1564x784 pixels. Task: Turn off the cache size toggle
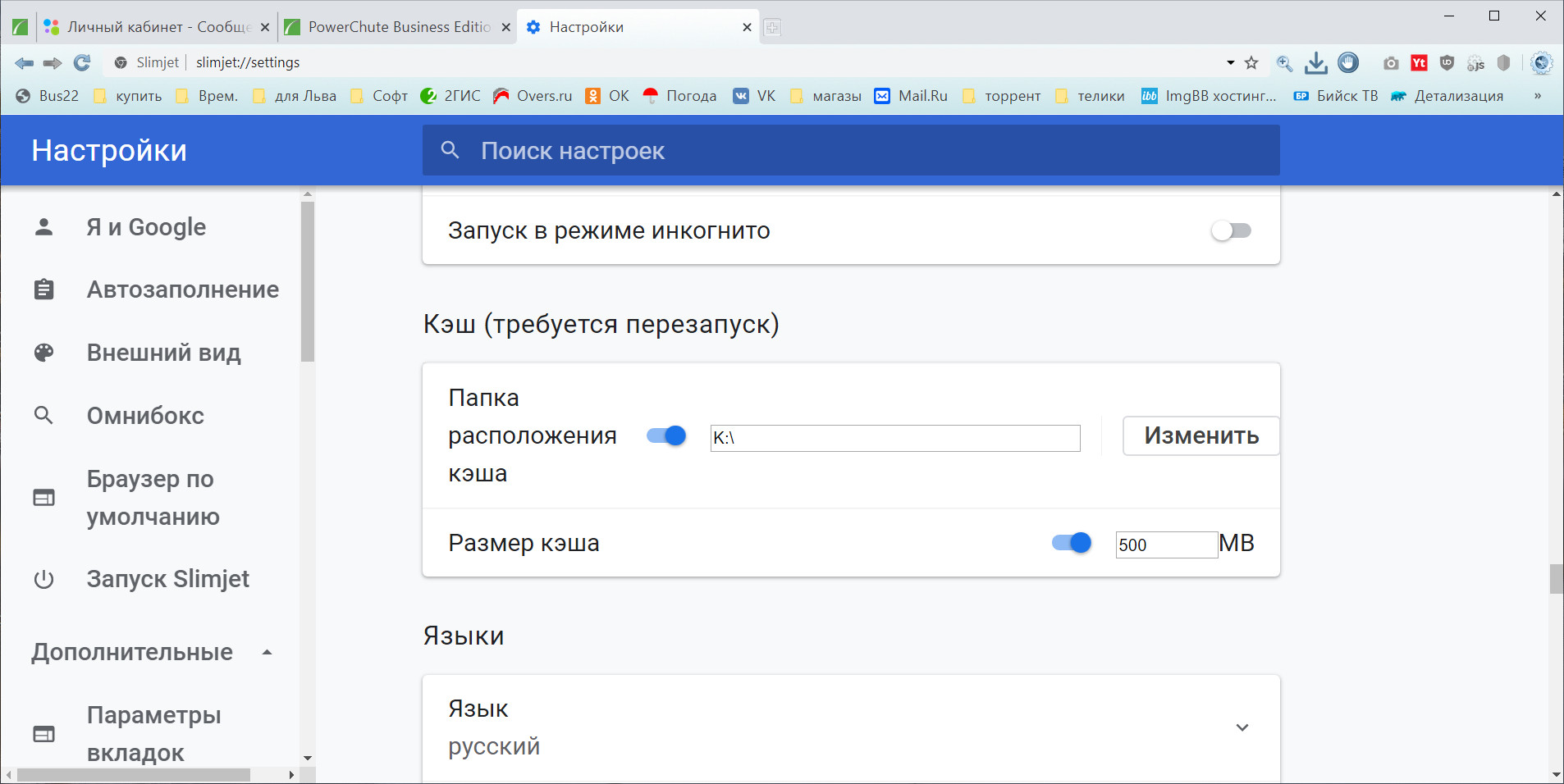click(1071, 543)
